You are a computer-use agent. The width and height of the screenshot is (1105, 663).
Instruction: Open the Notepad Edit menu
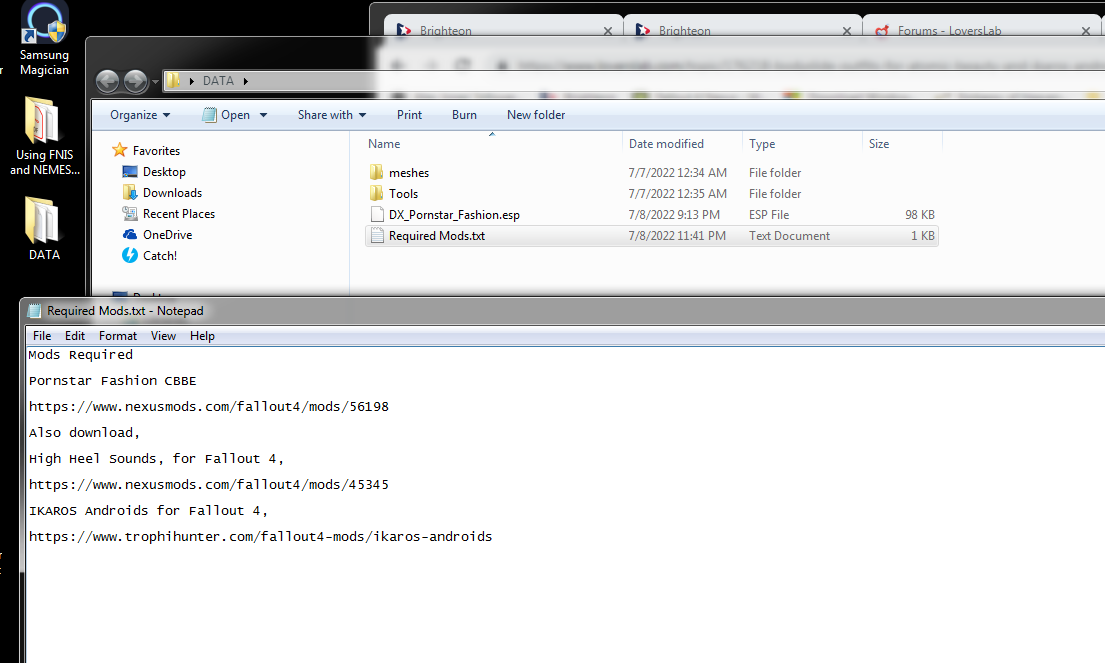click(x=75, y=336)
